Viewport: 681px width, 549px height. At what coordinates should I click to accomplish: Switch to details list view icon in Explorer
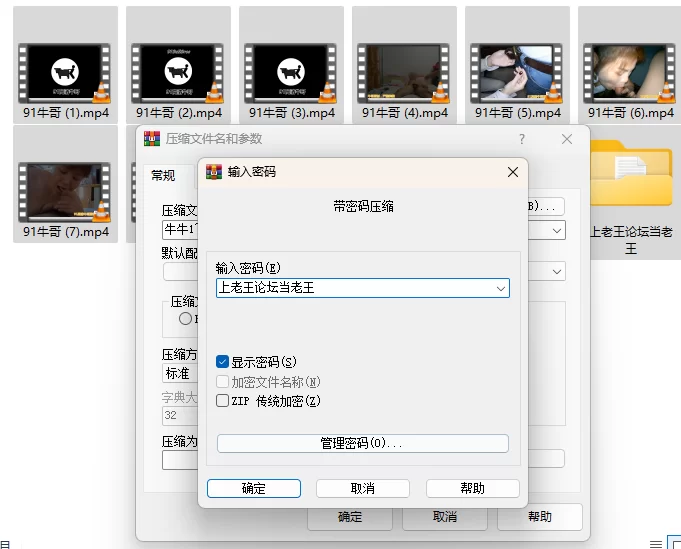(656, 544)
